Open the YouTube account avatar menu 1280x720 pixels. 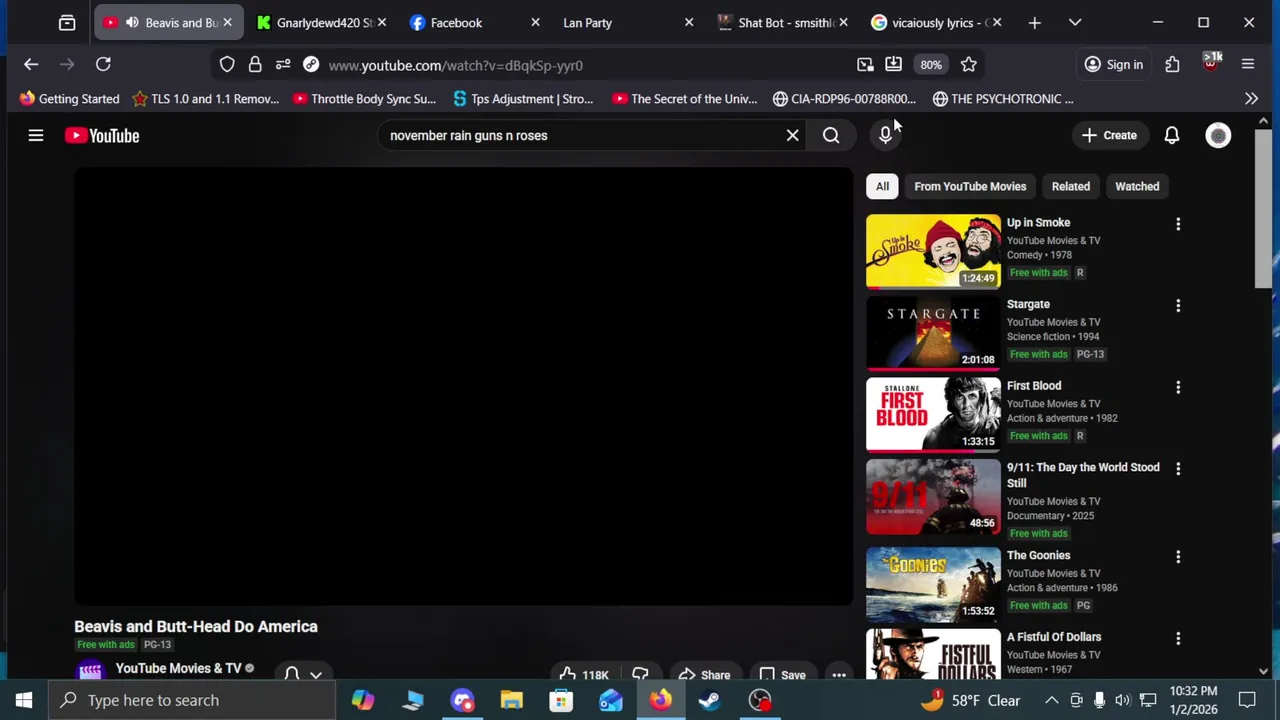tap(1218, 135)
